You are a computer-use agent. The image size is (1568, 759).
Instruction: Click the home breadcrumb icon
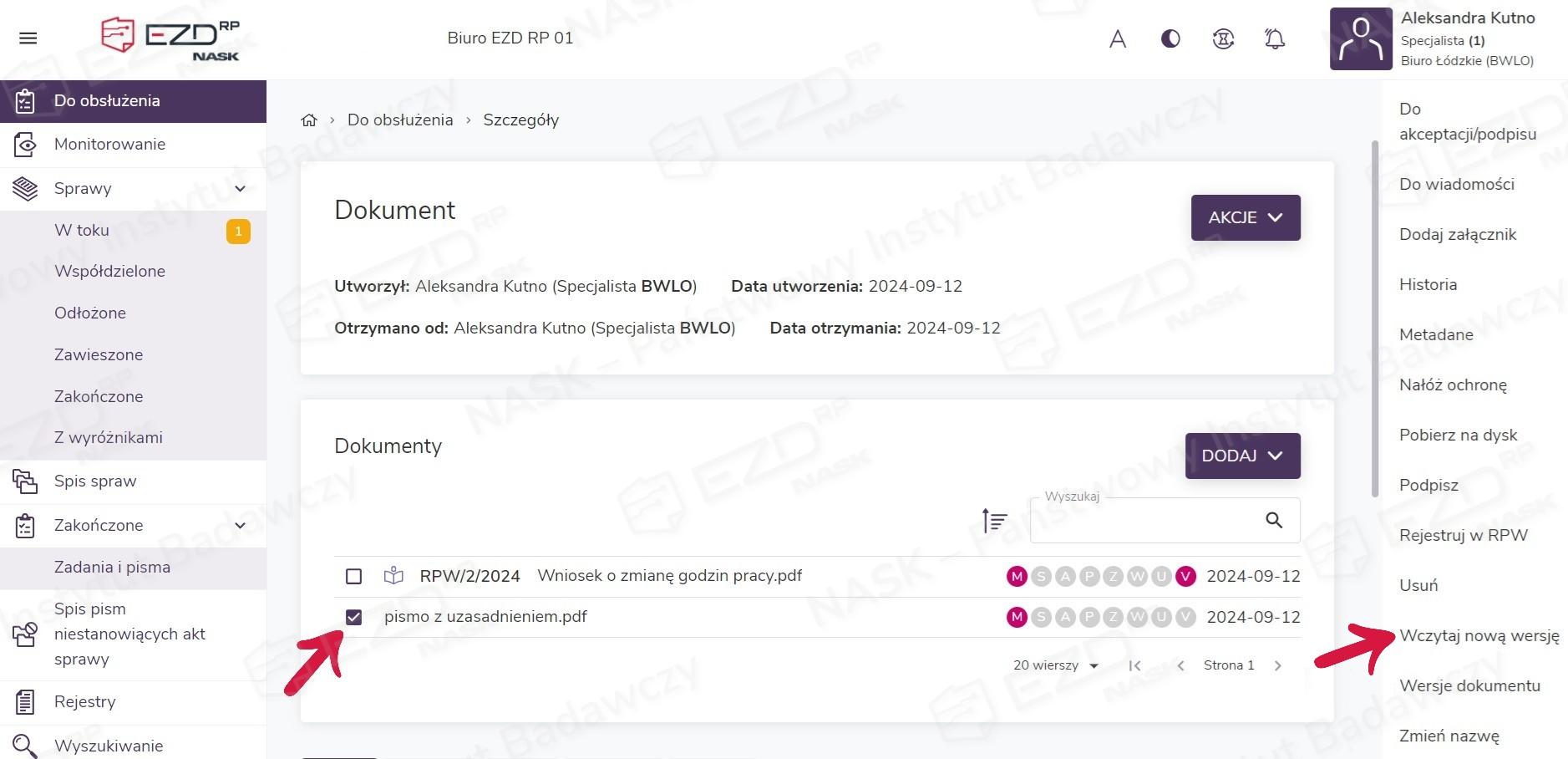(x=309, y=120)
